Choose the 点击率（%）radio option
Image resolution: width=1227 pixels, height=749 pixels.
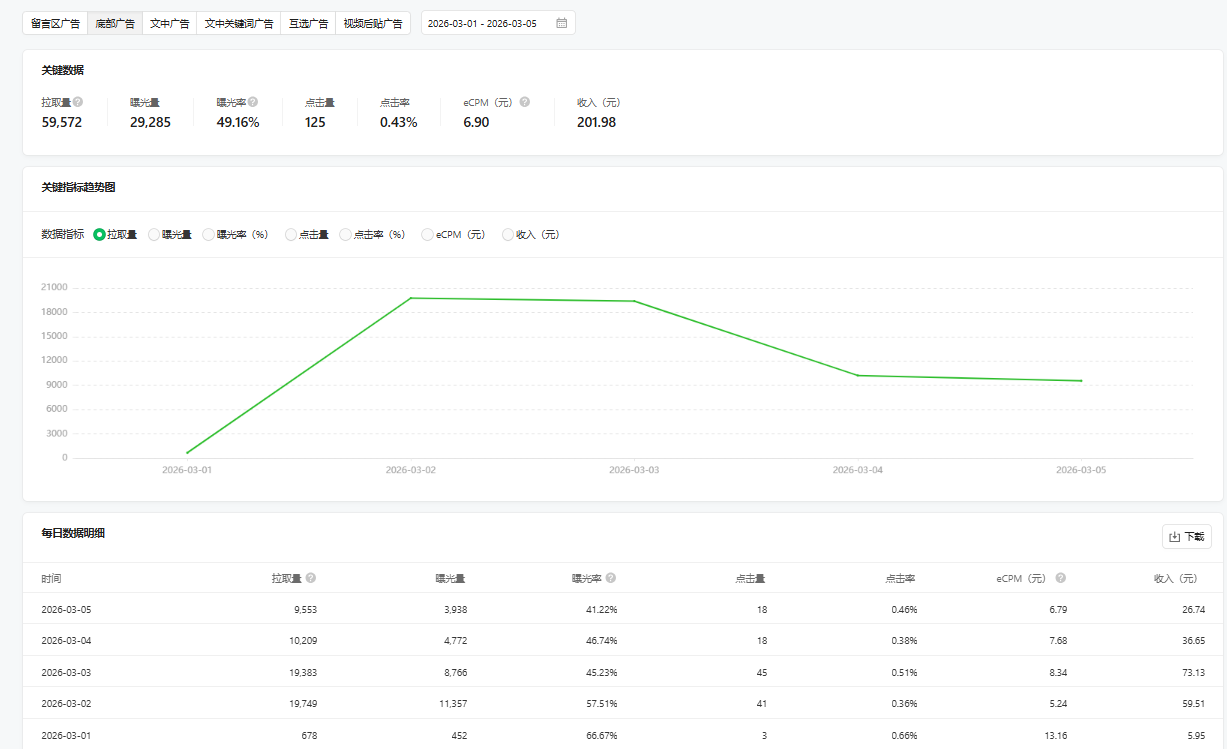pos(346,235)
